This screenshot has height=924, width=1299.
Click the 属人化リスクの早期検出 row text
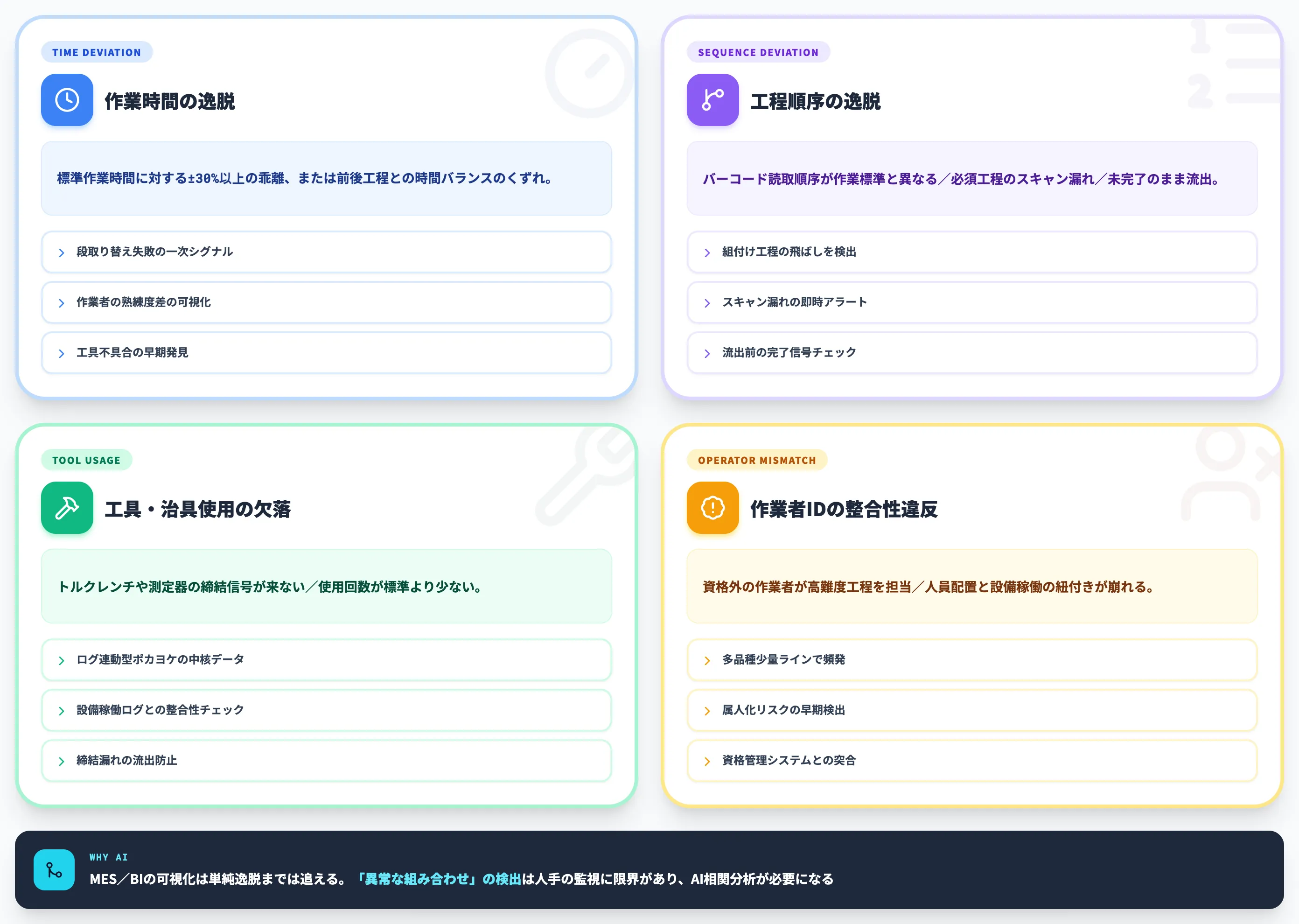tap(783, 710)
